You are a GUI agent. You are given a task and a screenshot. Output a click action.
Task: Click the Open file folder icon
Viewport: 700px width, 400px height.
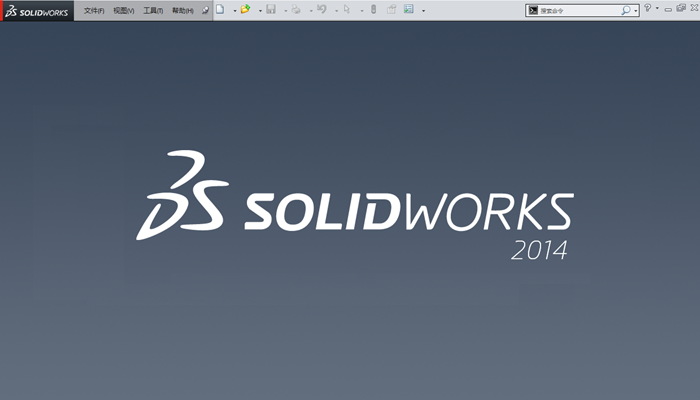246,9
